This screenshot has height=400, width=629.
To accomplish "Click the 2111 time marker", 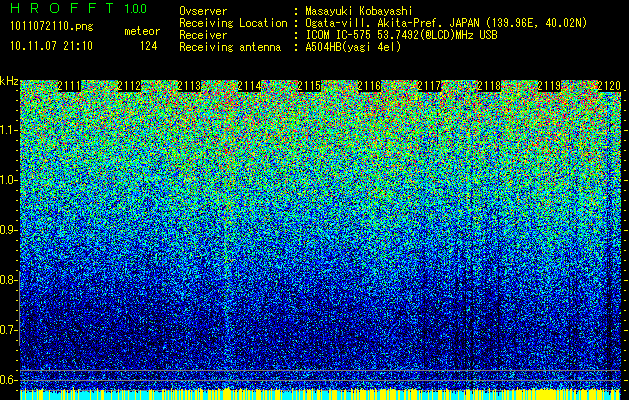I will point(69,86).
